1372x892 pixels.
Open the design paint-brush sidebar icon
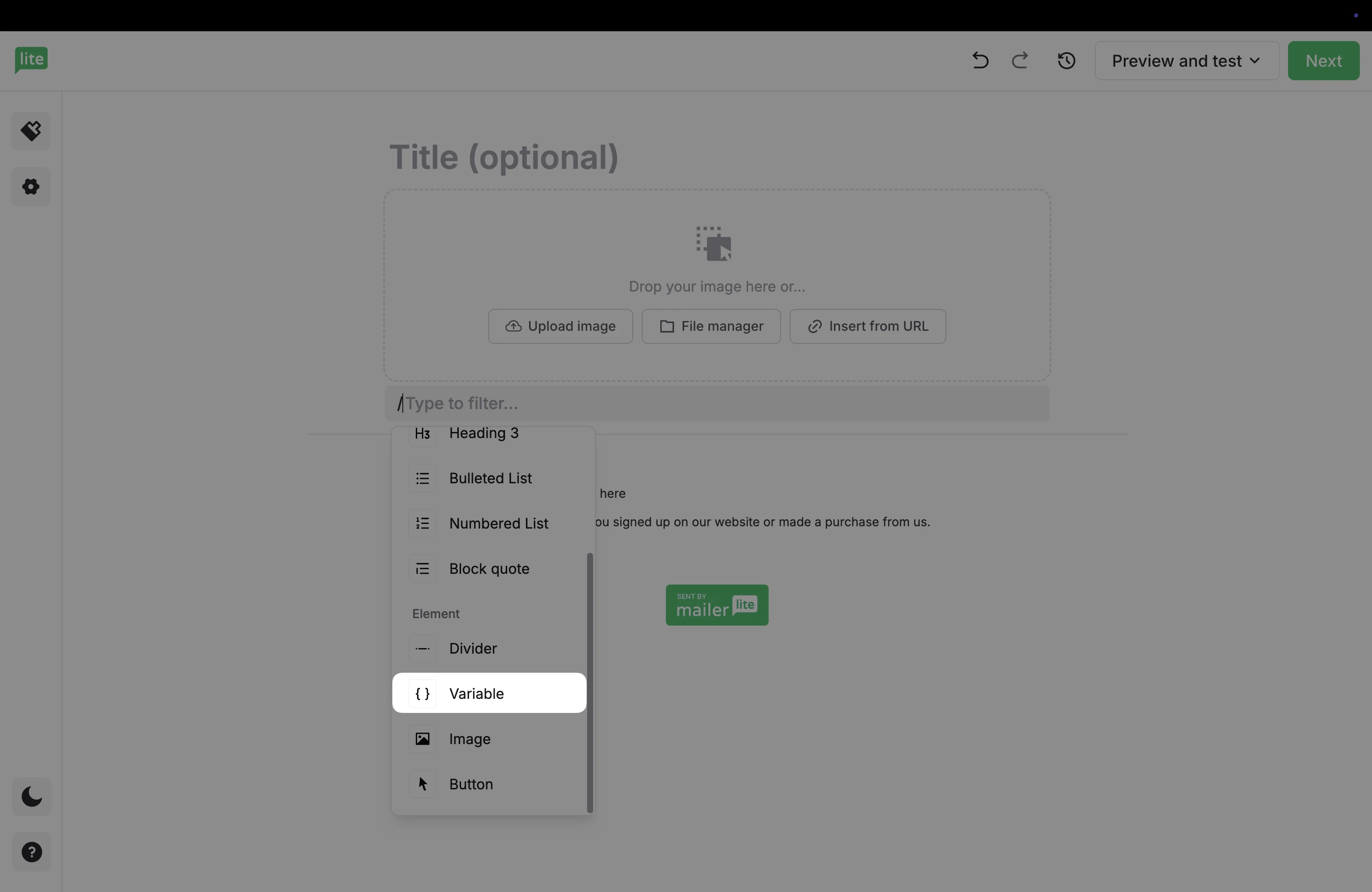[31, 132]
